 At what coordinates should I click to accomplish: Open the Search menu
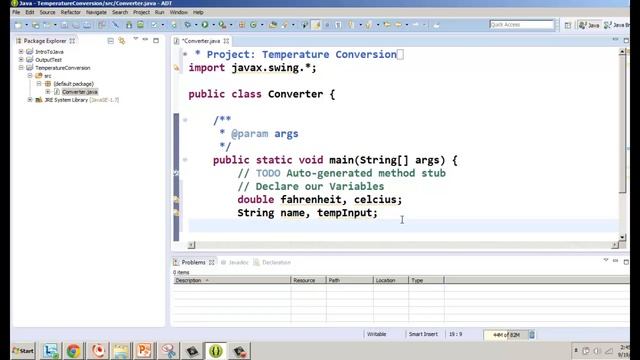[120, 12]
